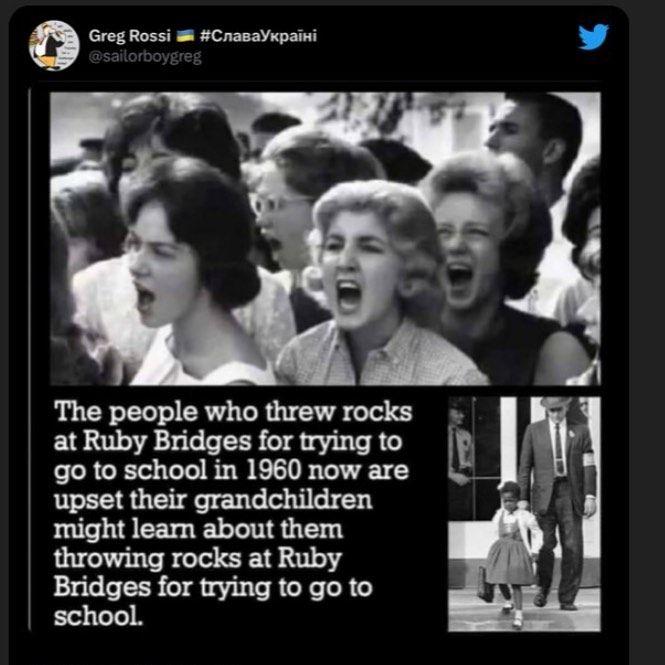Click the Ukraine flag emoji beside the name
Screen dimensions: 665x665
[x=185, y=36]
